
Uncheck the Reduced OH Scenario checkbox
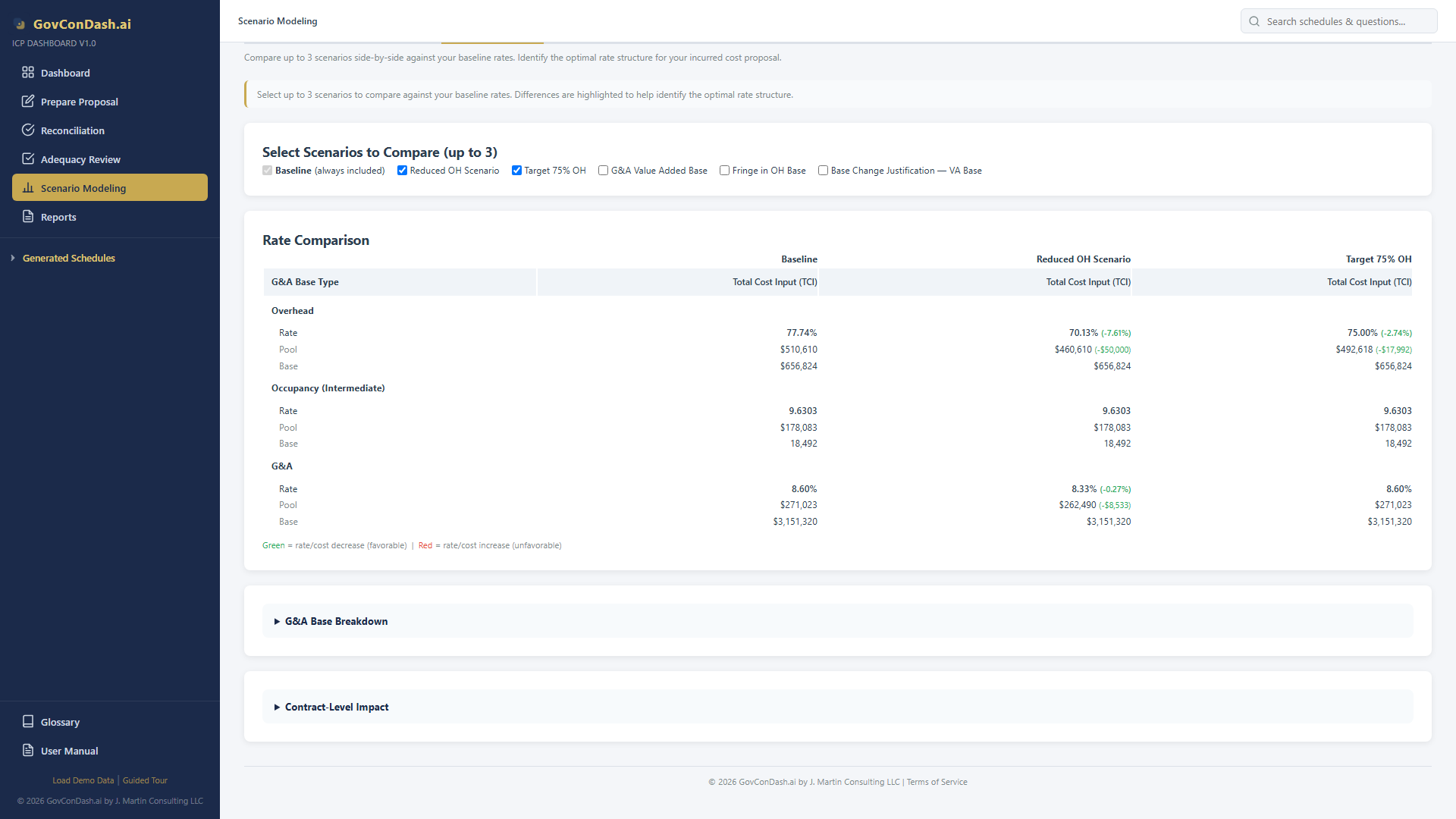[x=402, y=171]
